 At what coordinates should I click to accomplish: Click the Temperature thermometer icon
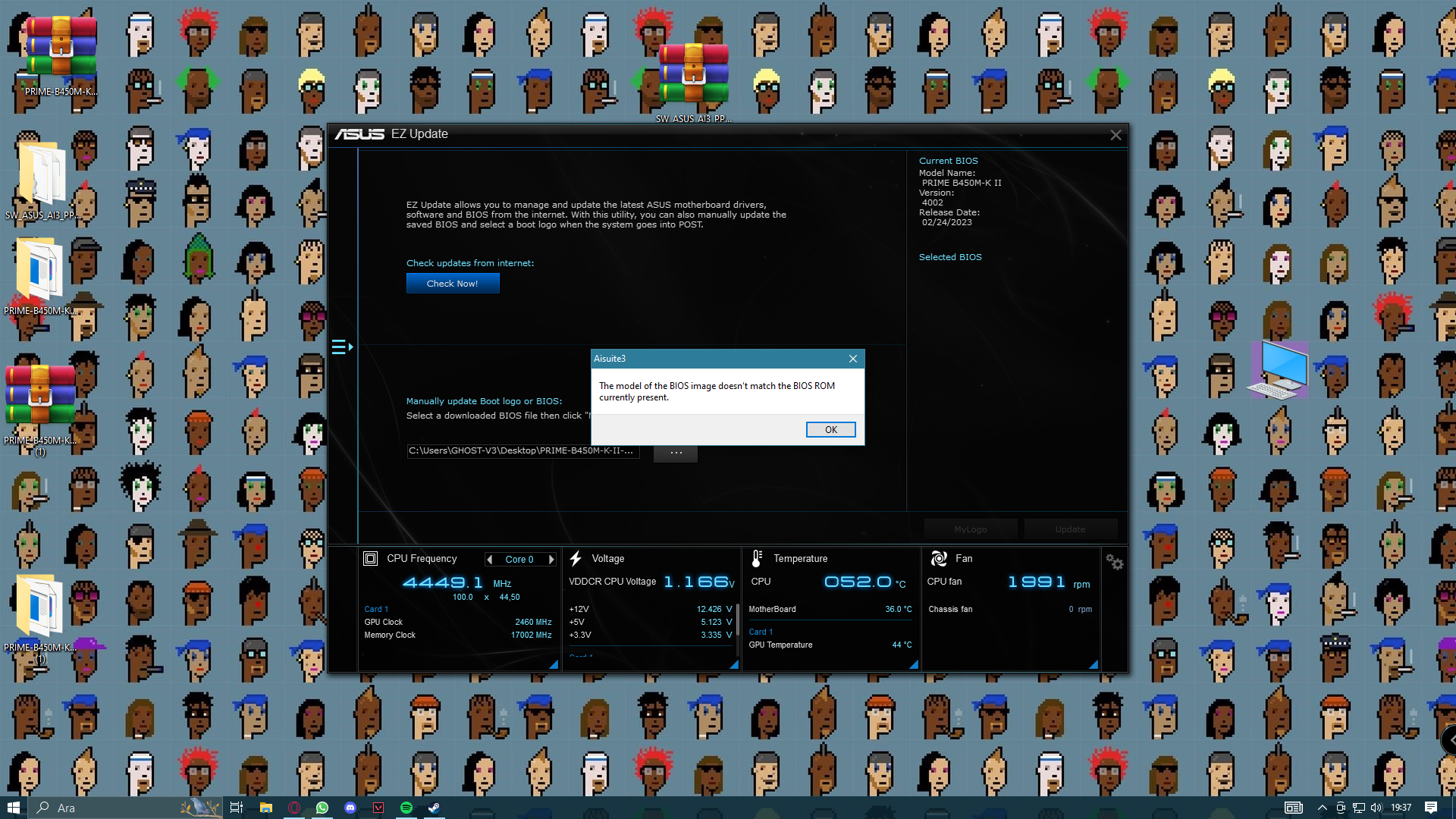point(757,559)
